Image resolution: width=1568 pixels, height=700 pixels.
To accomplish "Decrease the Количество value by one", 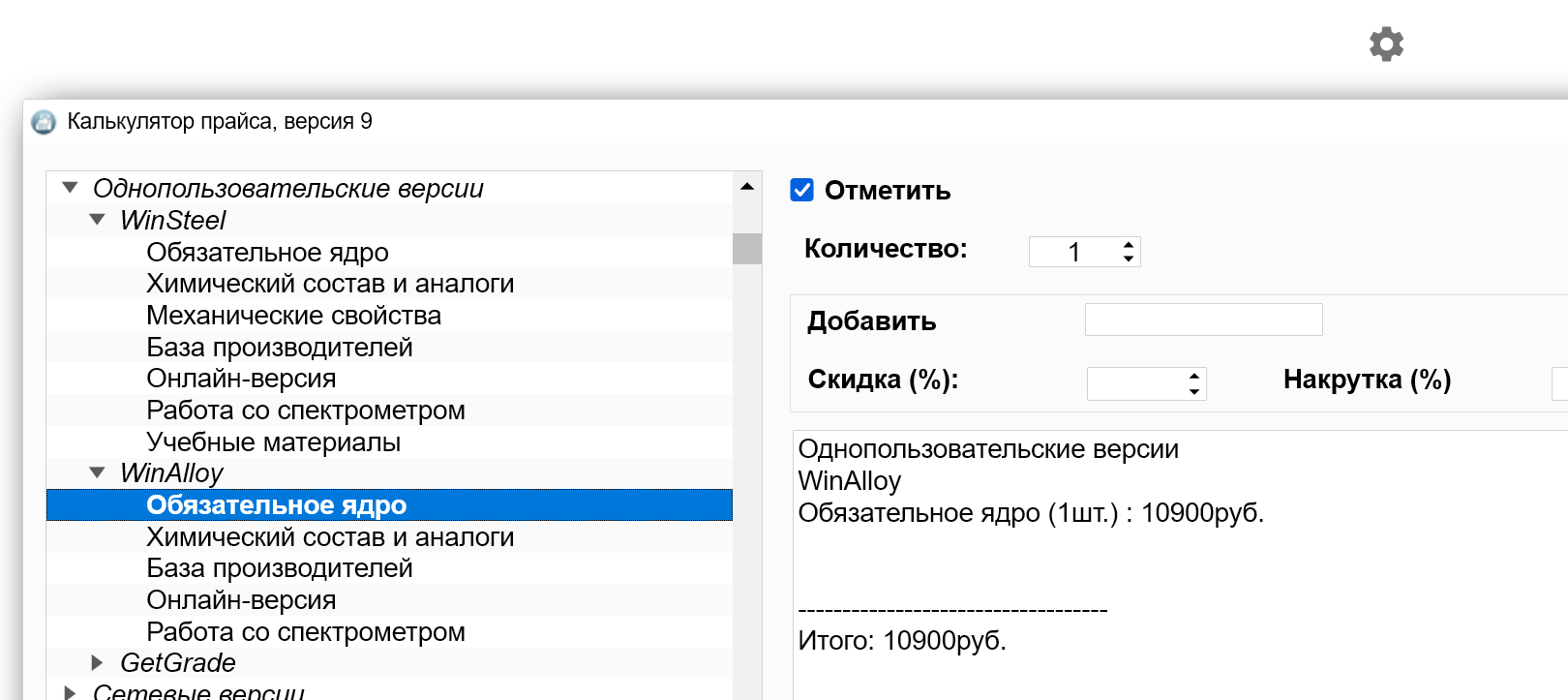I will click(x=1128, y=259).
